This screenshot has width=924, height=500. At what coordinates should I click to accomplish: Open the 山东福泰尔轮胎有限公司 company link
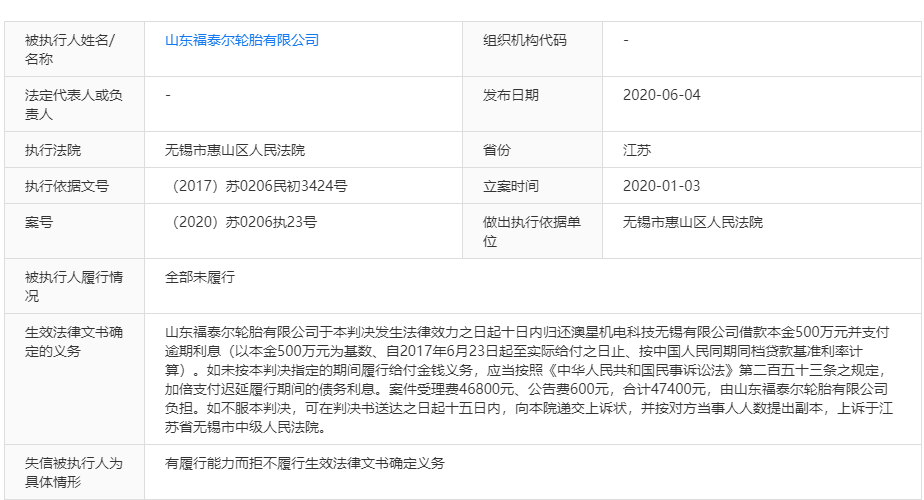(x=242, y=40)
